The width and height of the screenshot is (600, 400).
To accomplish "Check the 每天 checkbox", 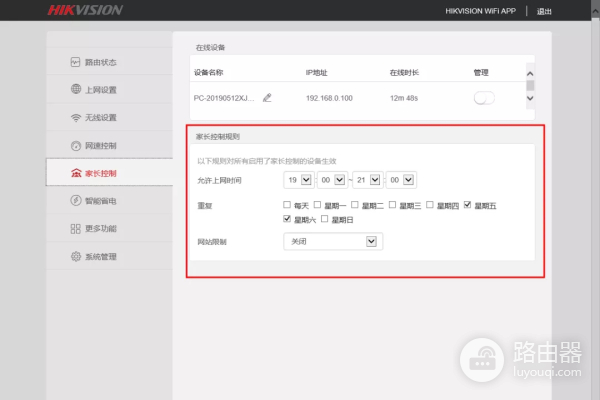I will pos(287,204).
